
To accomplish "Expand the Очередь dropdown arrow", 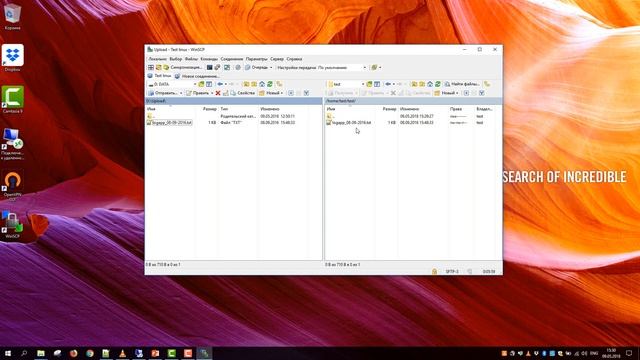I will point(271,67).
